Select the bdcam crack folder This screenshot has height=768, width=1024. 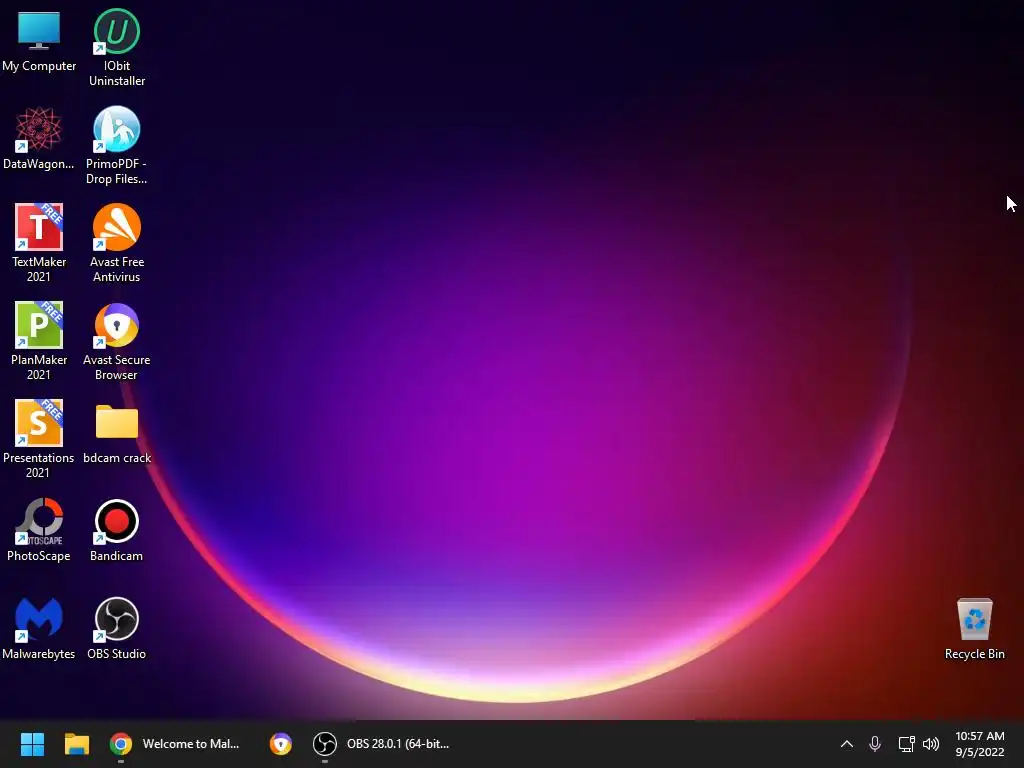pyautogui.click(x=117, y=434)
